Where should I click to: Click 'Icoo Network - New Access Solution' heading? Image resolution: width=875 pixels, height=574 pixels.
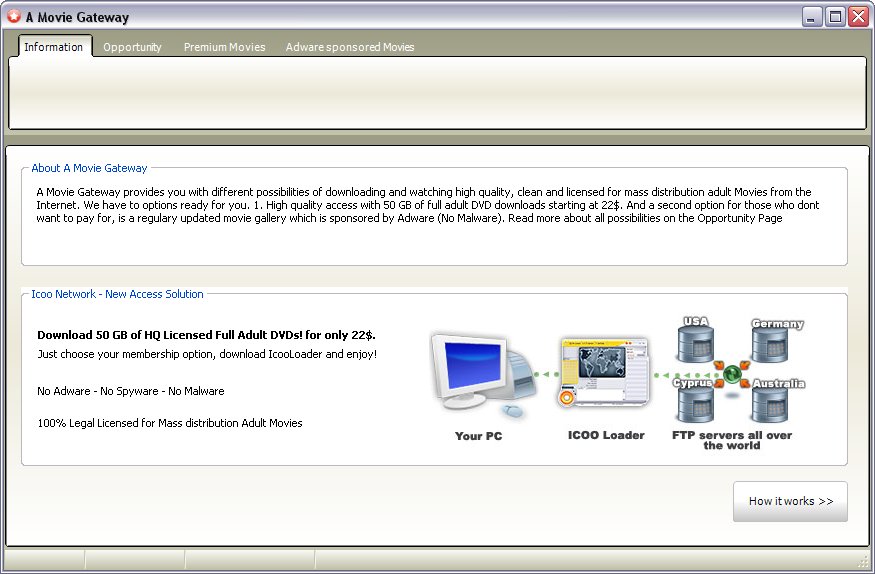[x=117, y=294]
